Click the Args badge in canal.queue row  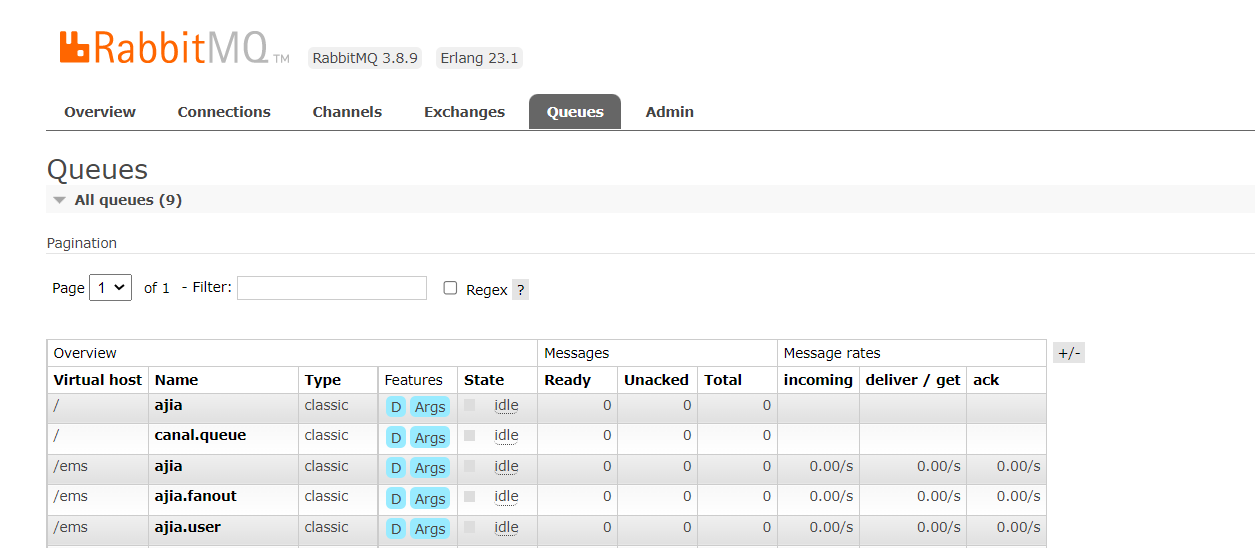tap(430, 437)
